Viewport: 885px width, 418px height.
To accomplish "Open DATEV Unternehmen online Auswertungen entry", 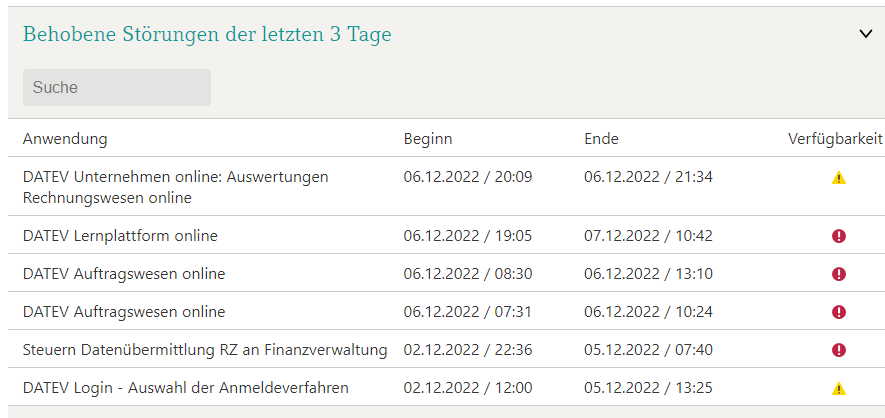I will pyautogui.click(x=176, y=187).
